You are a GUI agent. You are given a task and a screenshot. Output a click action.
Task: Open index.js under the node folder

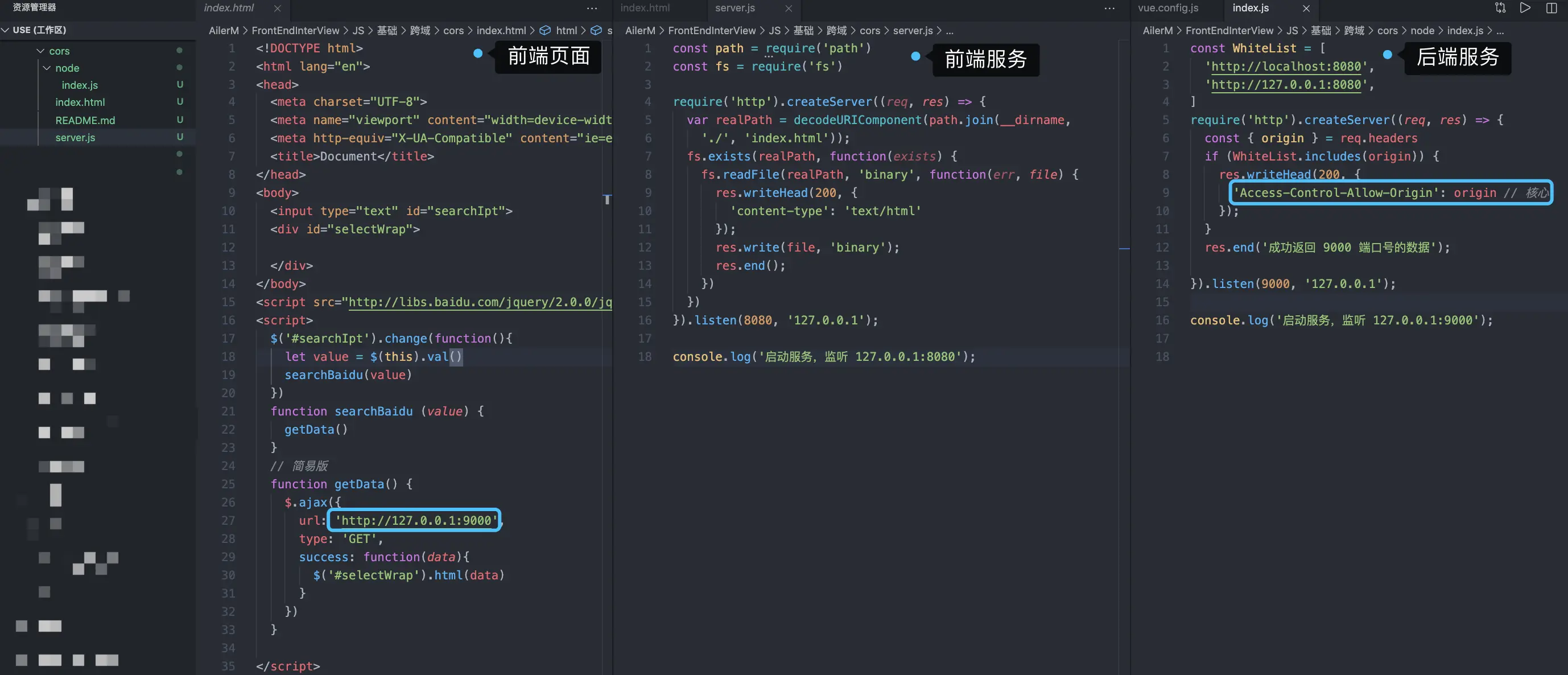point(79,85)
